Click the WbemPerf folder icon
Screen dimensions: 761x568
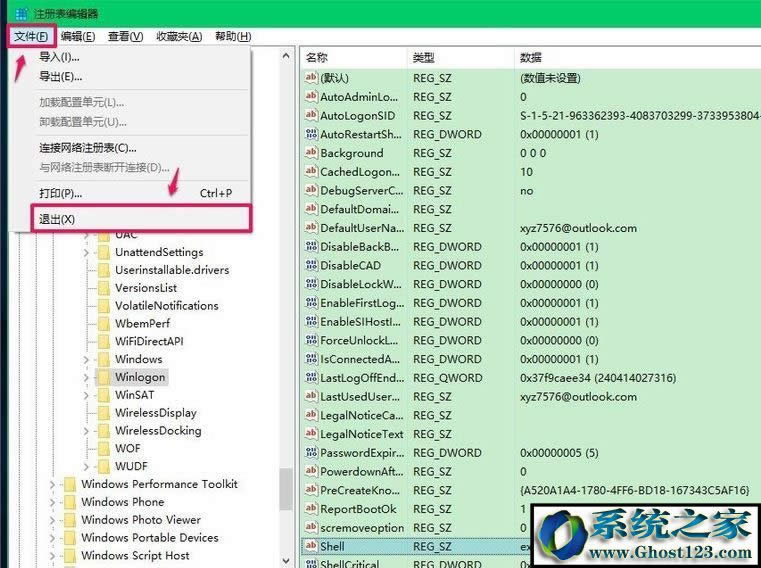point(103,324)
